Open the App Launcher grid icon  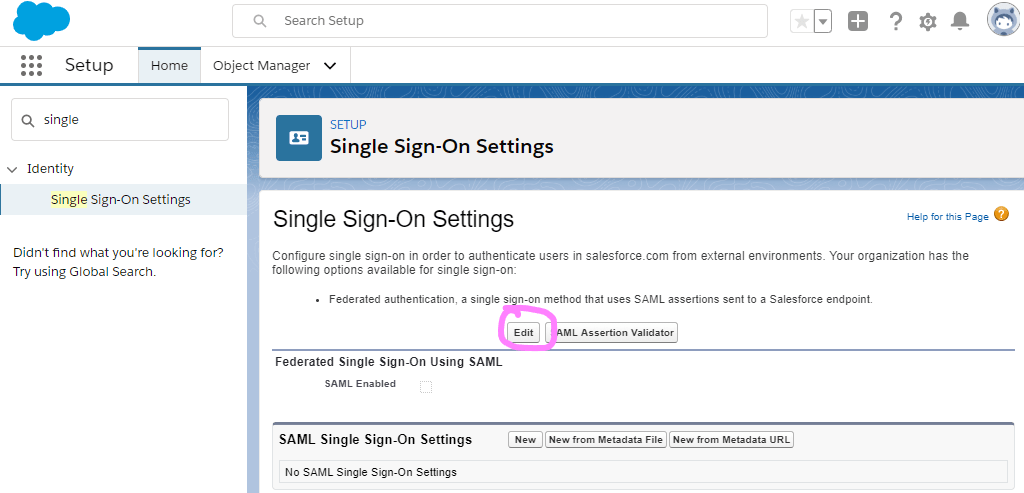coord(31,66)
